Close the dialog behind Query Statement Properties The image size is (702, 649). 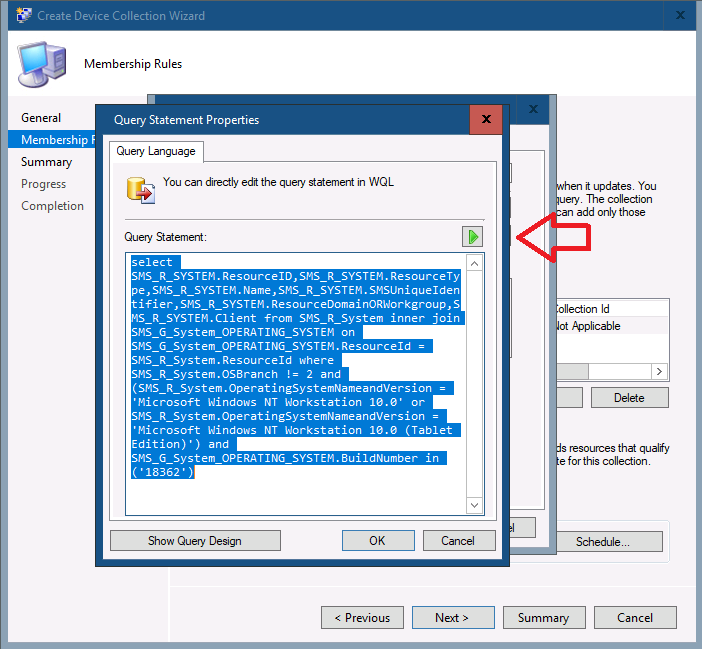[533, 109]
